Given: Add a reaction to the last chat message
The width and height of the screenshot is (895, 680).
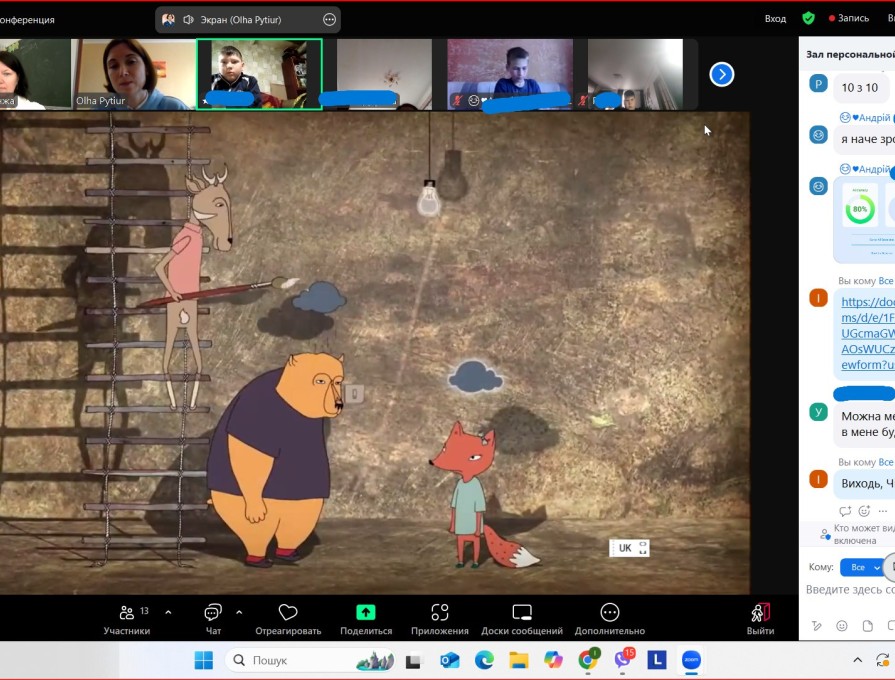Looking at the screenshot, I should click(864, 511).
